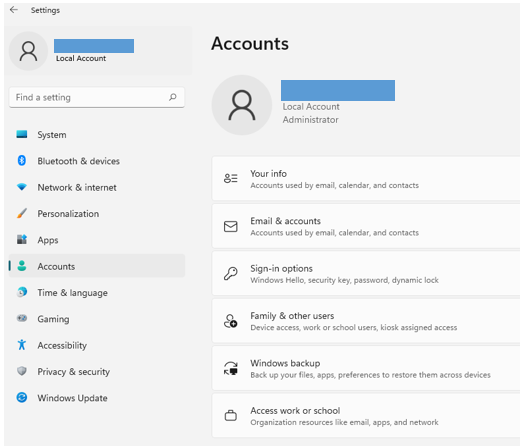This screenshot has width=526, height=446.
Task: Open the Apps category
Action: (x=97, y=240)
